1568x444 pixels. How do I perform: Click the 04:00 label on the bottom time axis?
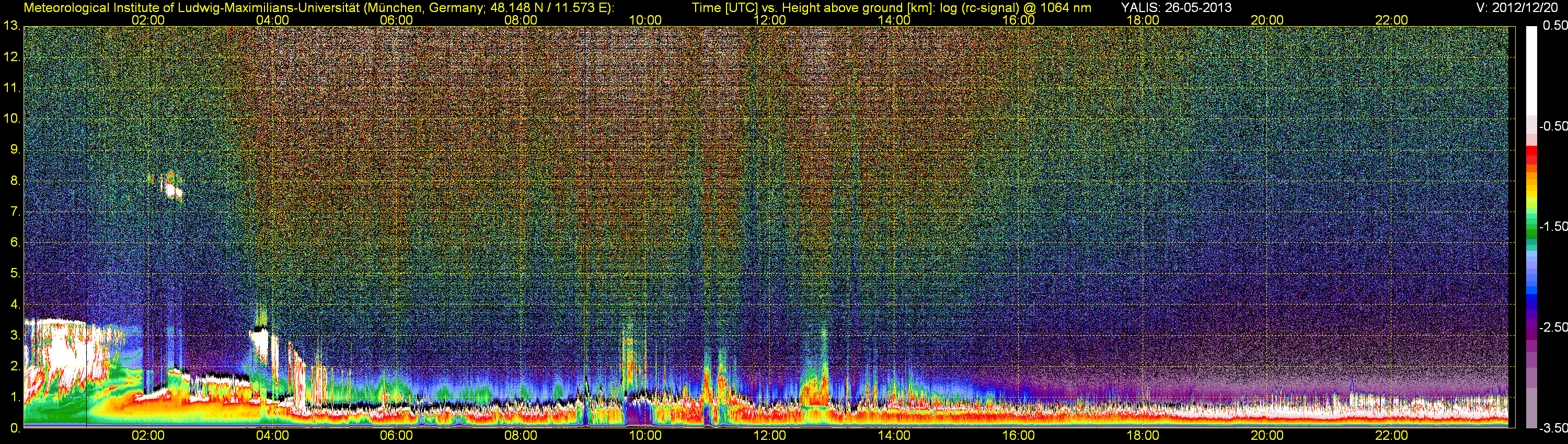(272, 436)
